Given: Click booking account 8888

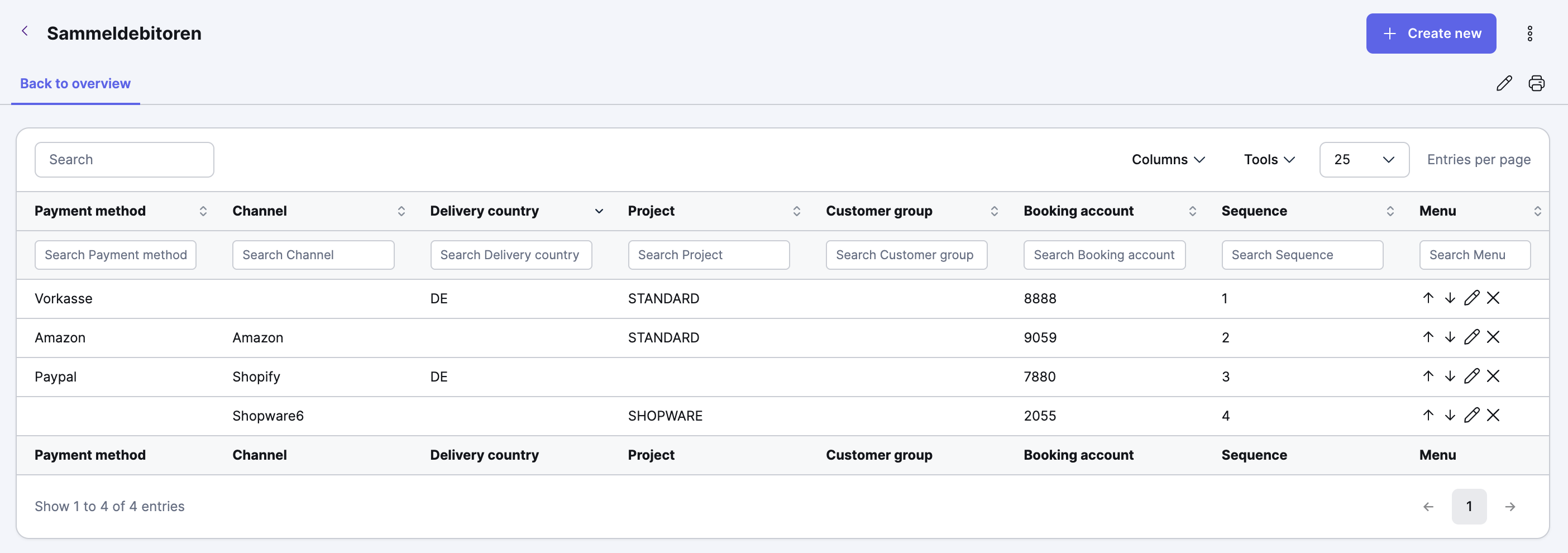Looking at the screenshot, I should click(x=1040, y=298).
